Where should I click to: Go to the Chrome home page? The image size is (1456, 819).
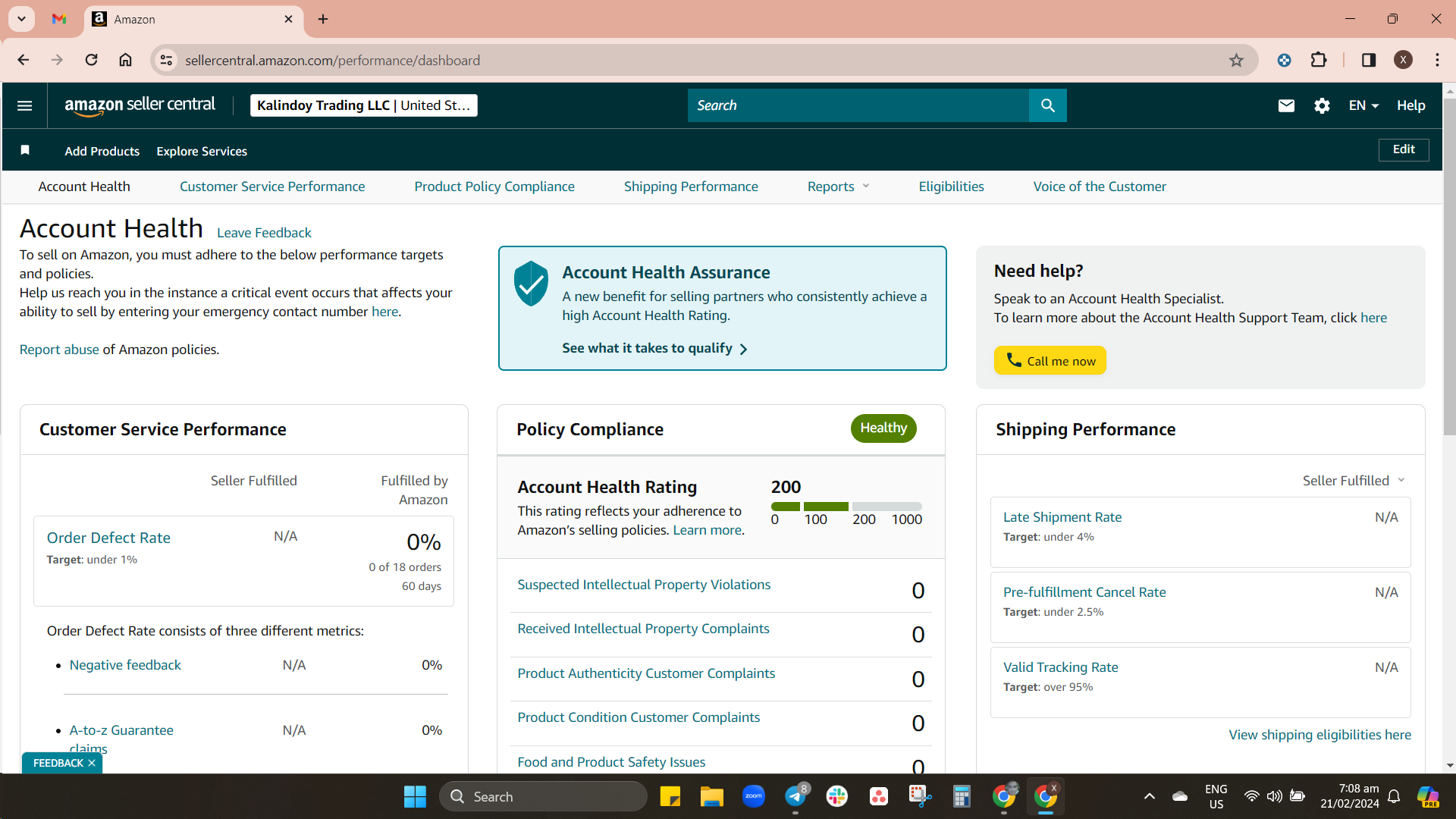pyautogui.click(x=126, y=60)
